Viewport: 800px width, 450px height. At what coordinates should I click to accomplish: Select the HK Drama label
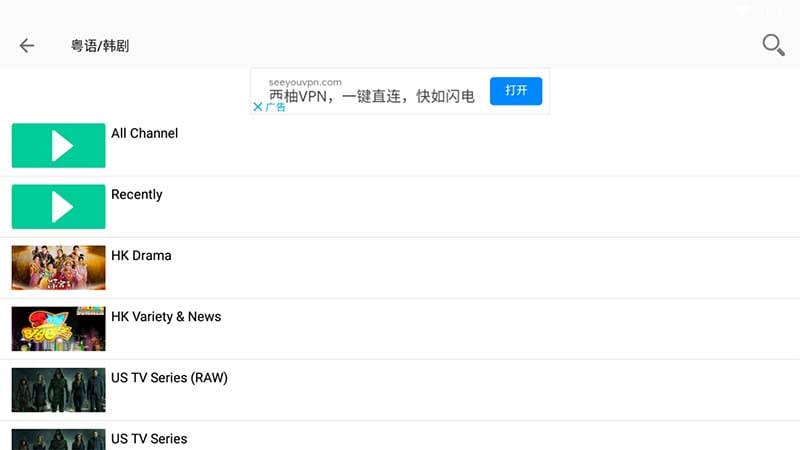pyautogui.click(x=141, y=256)
